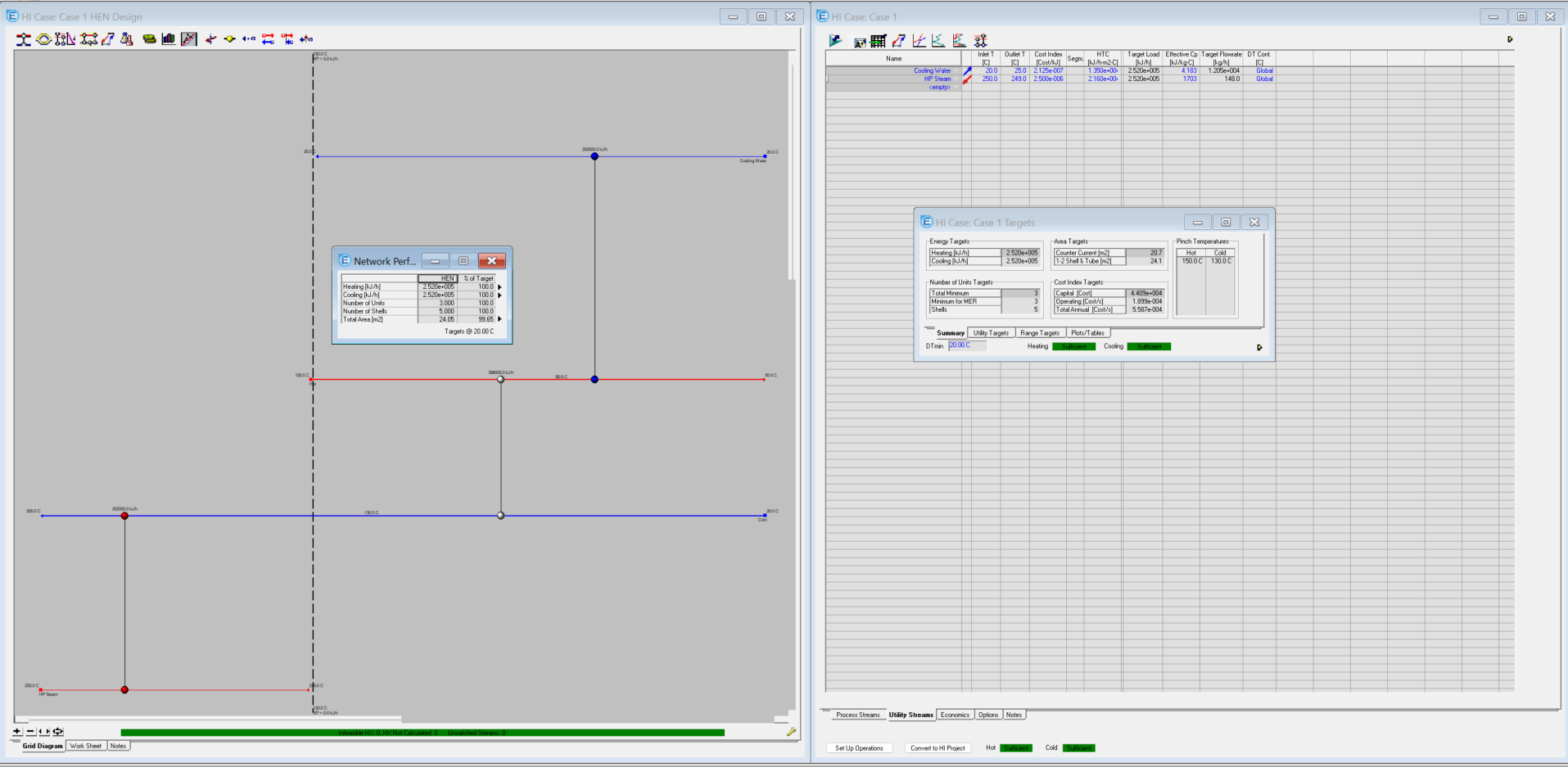Click the HP Steam red stream type arrow icon
The image size is (1568, 767).
tap(968, 79)
